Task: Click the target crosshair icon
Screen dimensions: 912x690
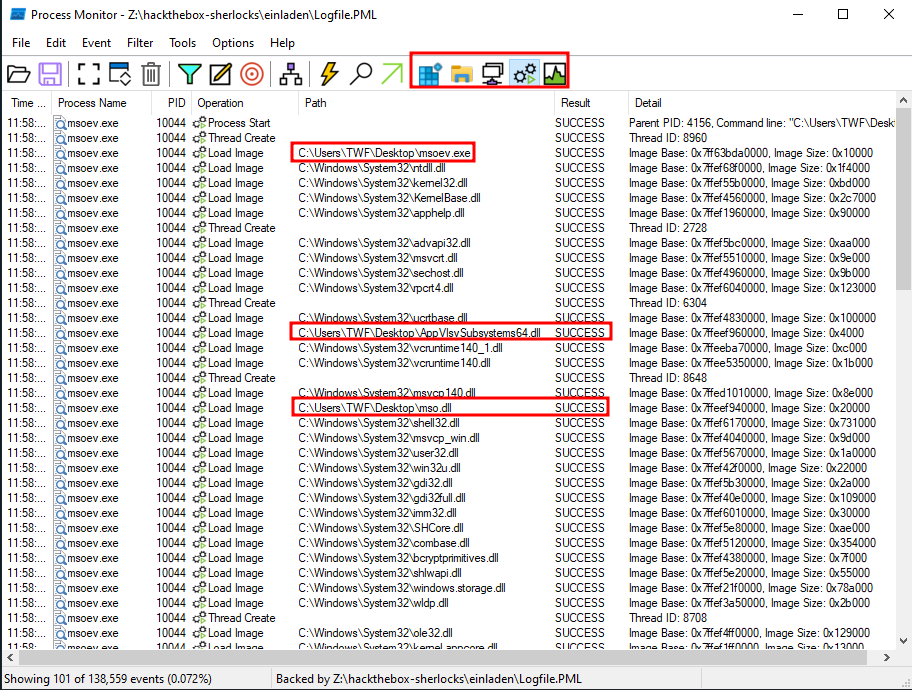Action: (251, 73)
